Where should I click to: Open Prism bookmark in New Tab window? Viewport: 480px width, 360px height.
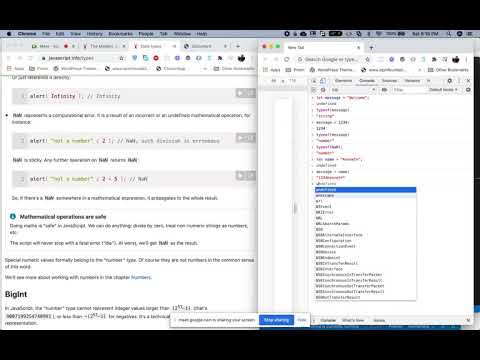pos(296,70)
